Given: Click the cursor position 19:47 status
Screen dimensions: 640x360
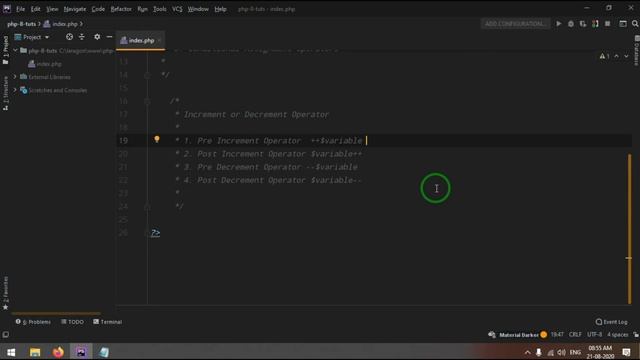Looking at the screenshot, I should click(x=557, y=335).
